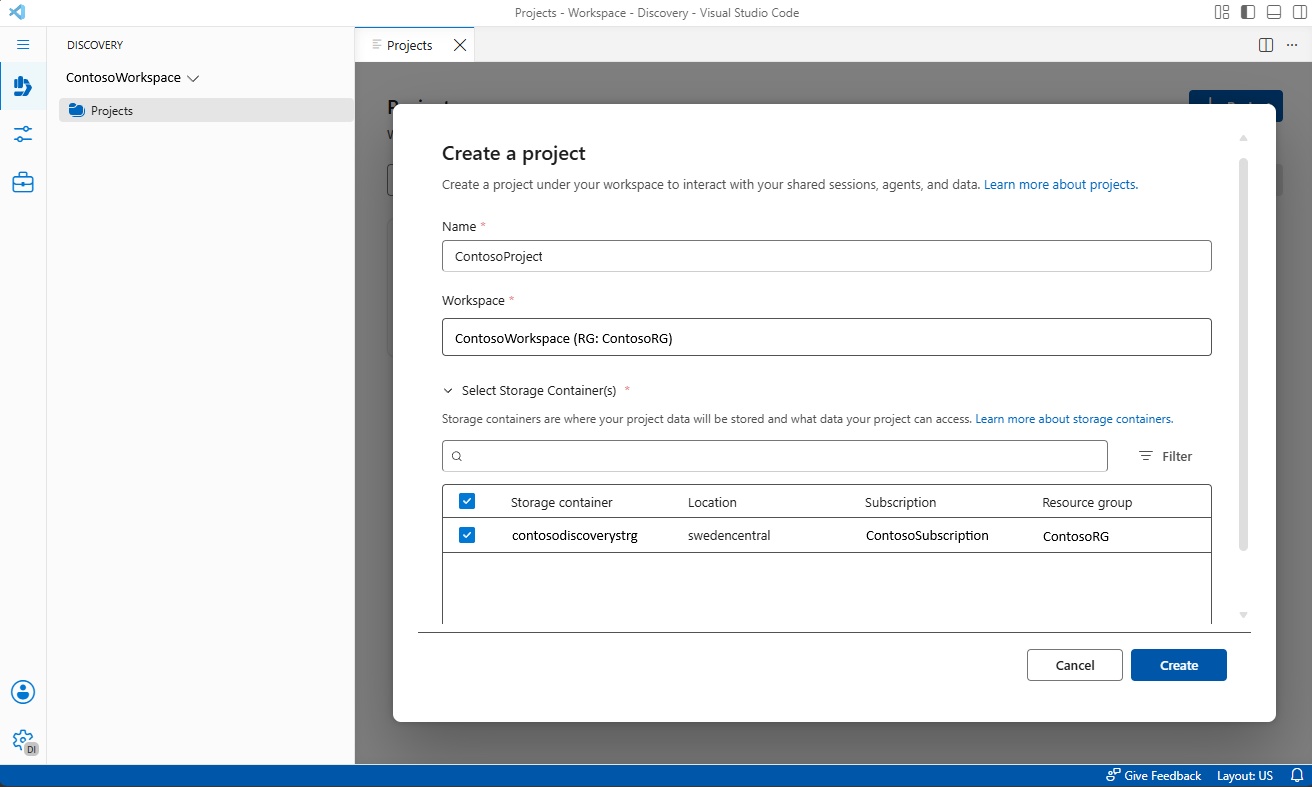Viewport: 1312px width, 787px height.
Task: Toggle the select-all storage containers checkbox
Action: click(x=467, y=501)
